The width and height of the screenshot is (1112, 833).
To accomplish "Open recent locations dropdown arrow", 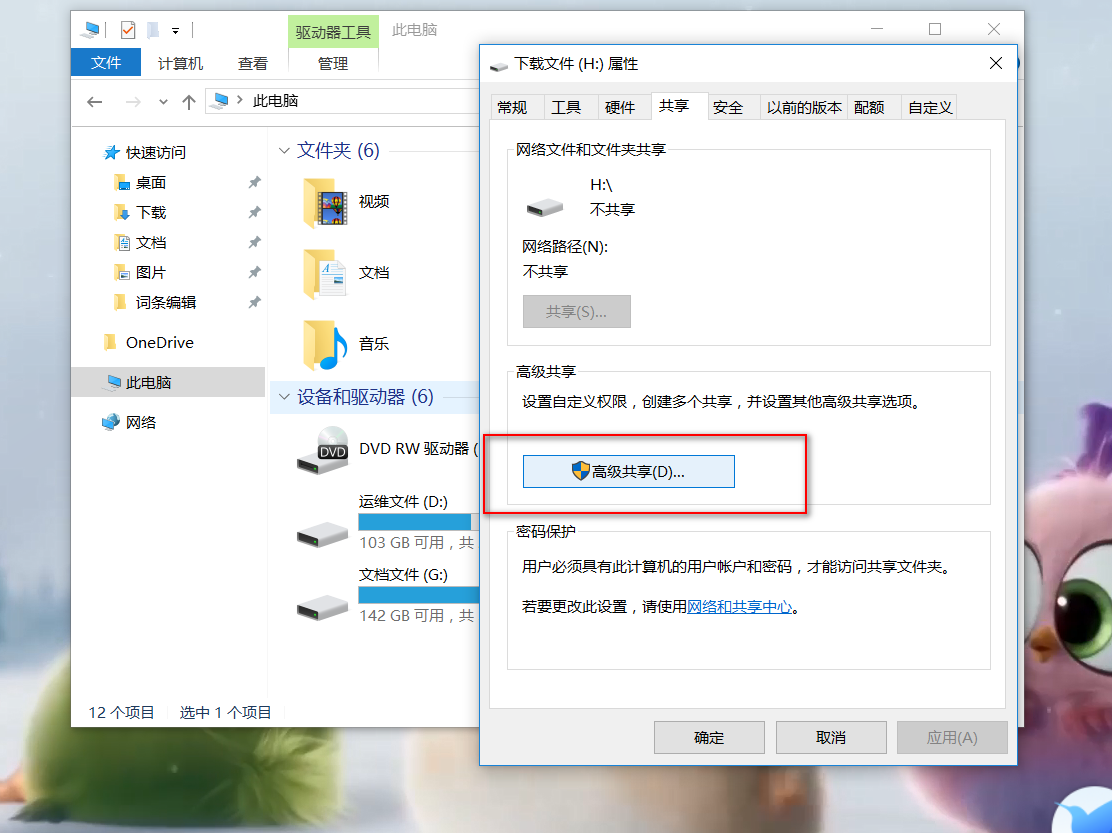I will [x=163, y=102].
